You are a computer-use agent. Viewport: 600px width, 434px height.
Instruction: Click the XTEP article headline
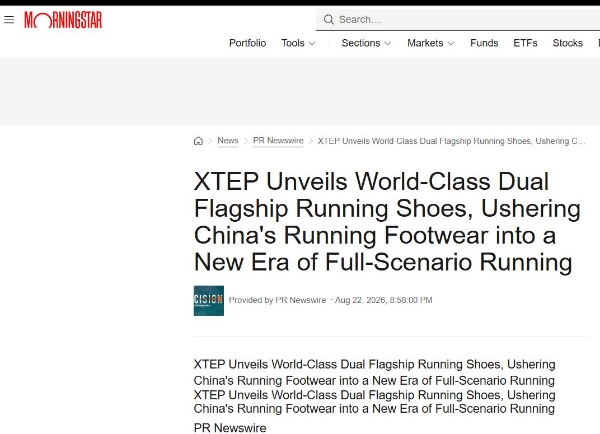point(387,222)
